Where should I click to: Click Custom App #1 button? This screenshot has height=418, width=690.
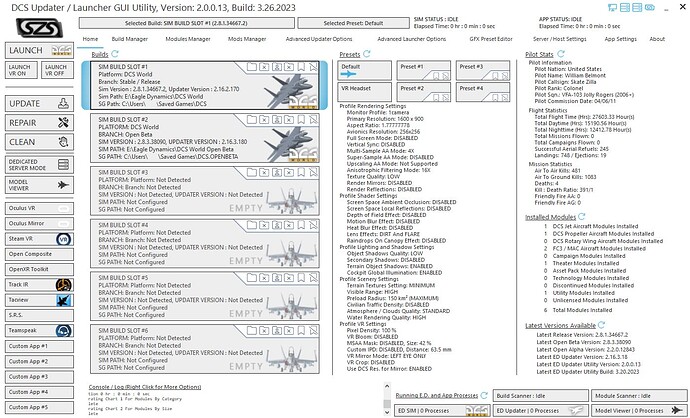pos(39,346)
